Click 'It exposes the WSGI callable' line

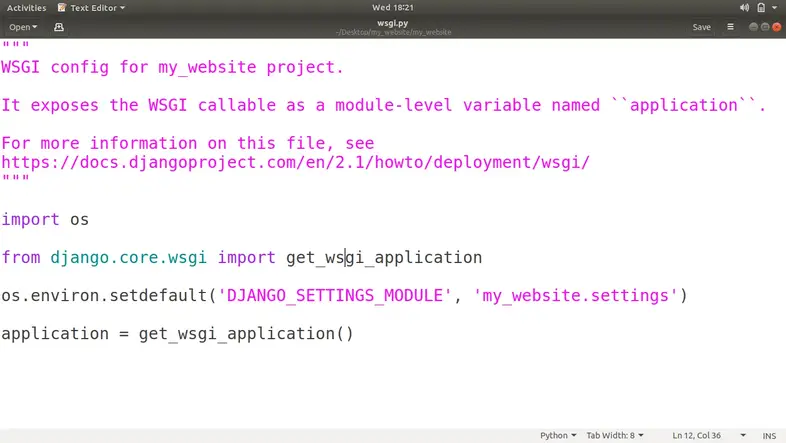click(383, 105)
